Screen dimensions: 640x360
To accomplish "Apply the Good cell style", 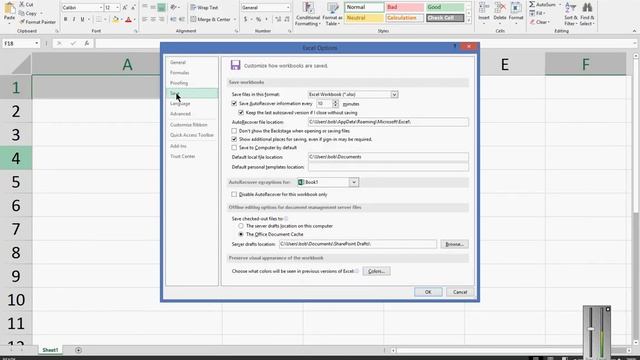I will 445,7.
